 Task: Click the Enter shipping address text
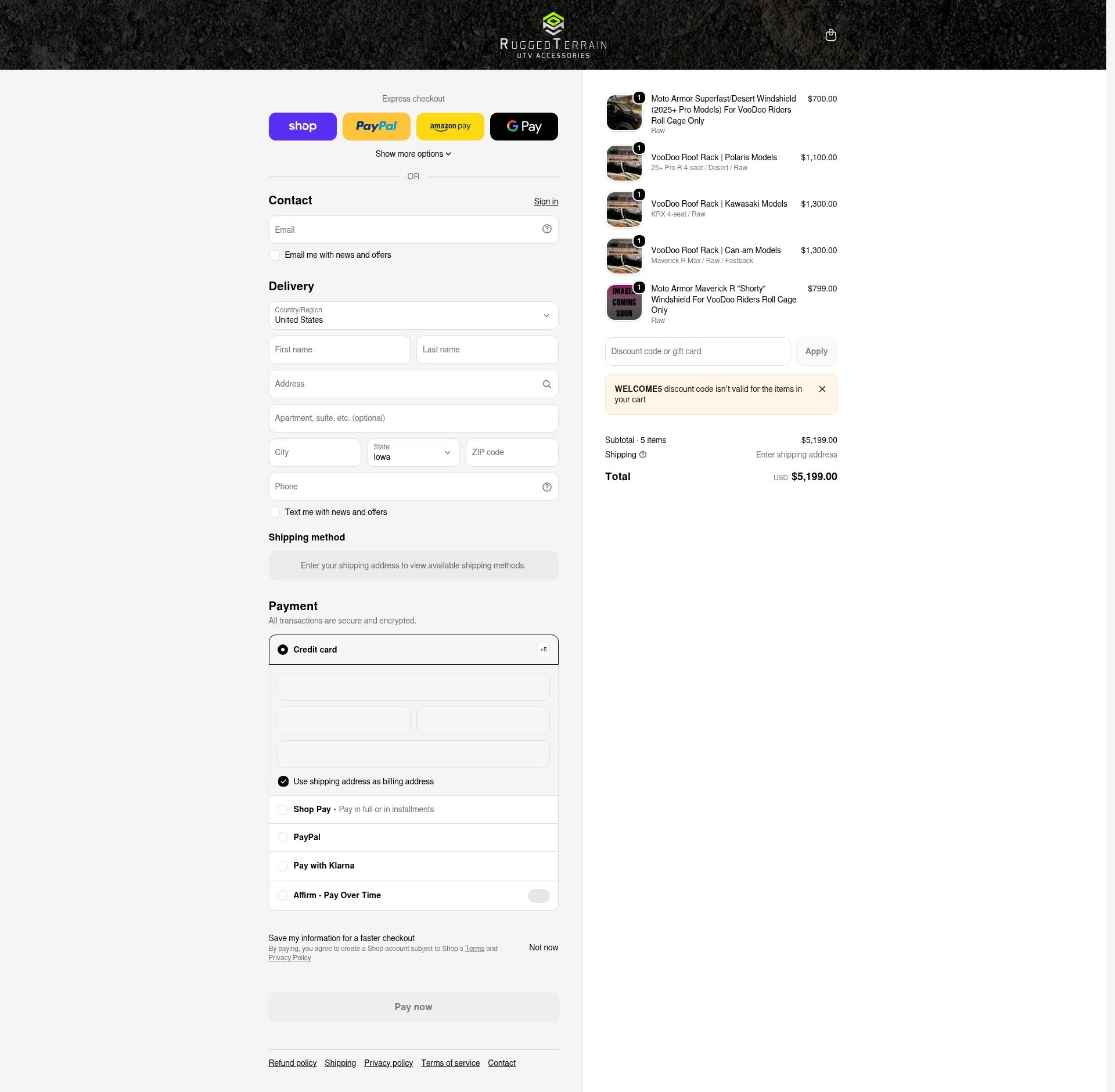pos(796,455)
